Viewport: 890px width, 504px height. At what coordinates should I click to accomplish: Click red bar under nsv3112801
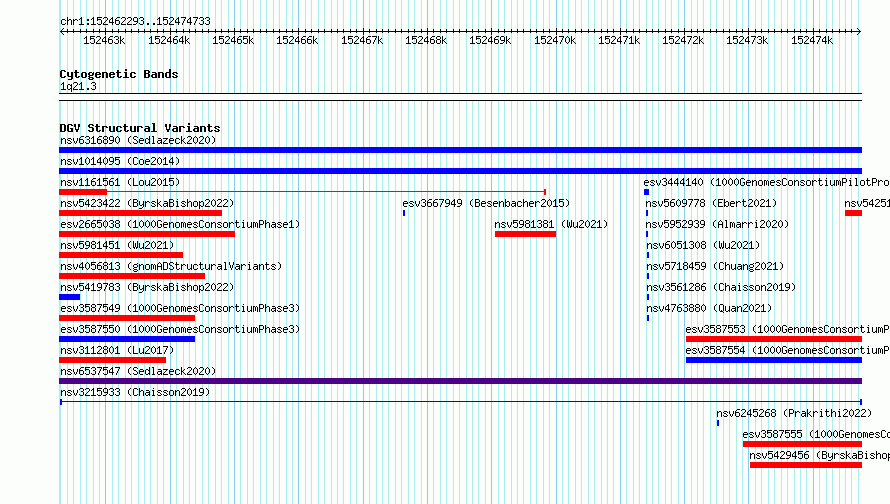click(x=112, y=360)
